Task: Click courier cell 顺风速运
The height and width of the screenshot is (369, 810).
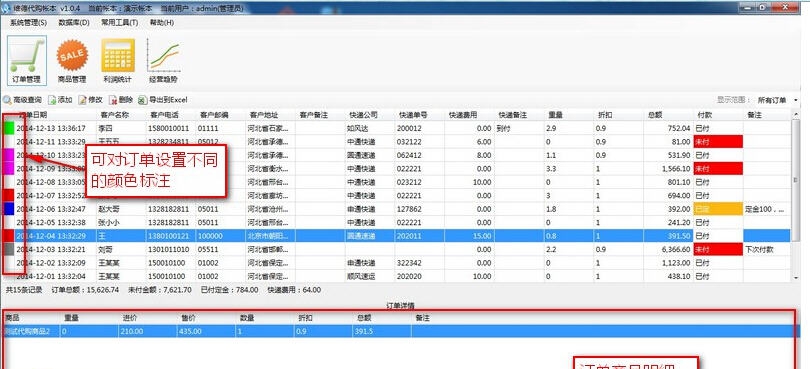Action: tap(362, 276)
